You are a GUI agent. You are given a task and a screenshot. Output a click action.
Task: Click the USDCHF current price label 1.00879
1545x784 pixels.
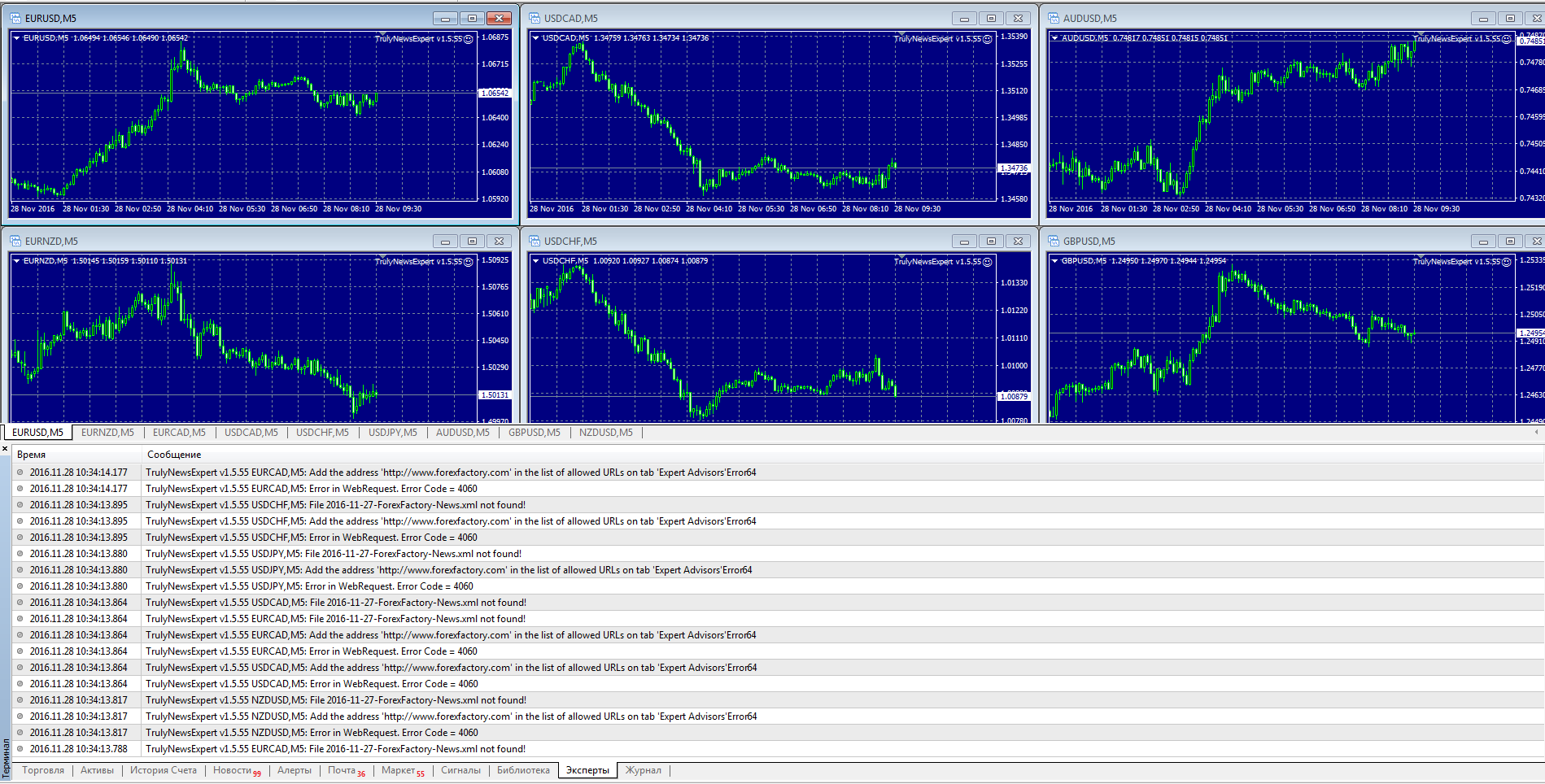click(x=1013, y=396)
